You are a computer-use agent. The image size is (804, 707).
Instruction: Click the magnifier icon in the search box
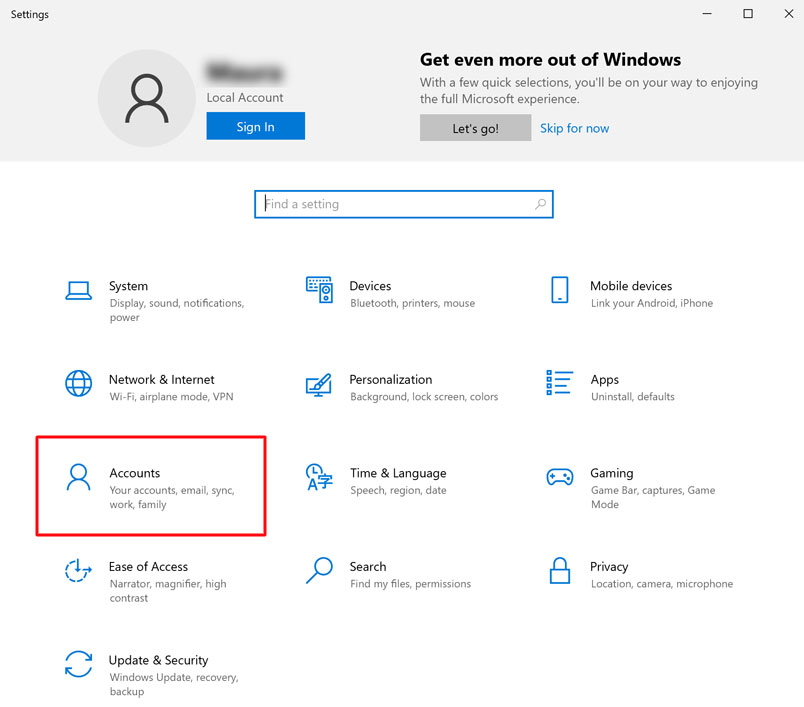(540, 204)
